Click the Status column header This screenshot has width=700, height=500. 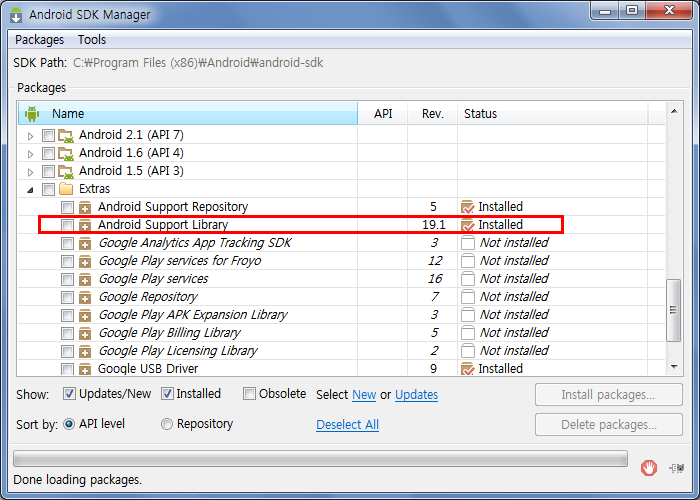pyautogui.click(x=553, y=114)
